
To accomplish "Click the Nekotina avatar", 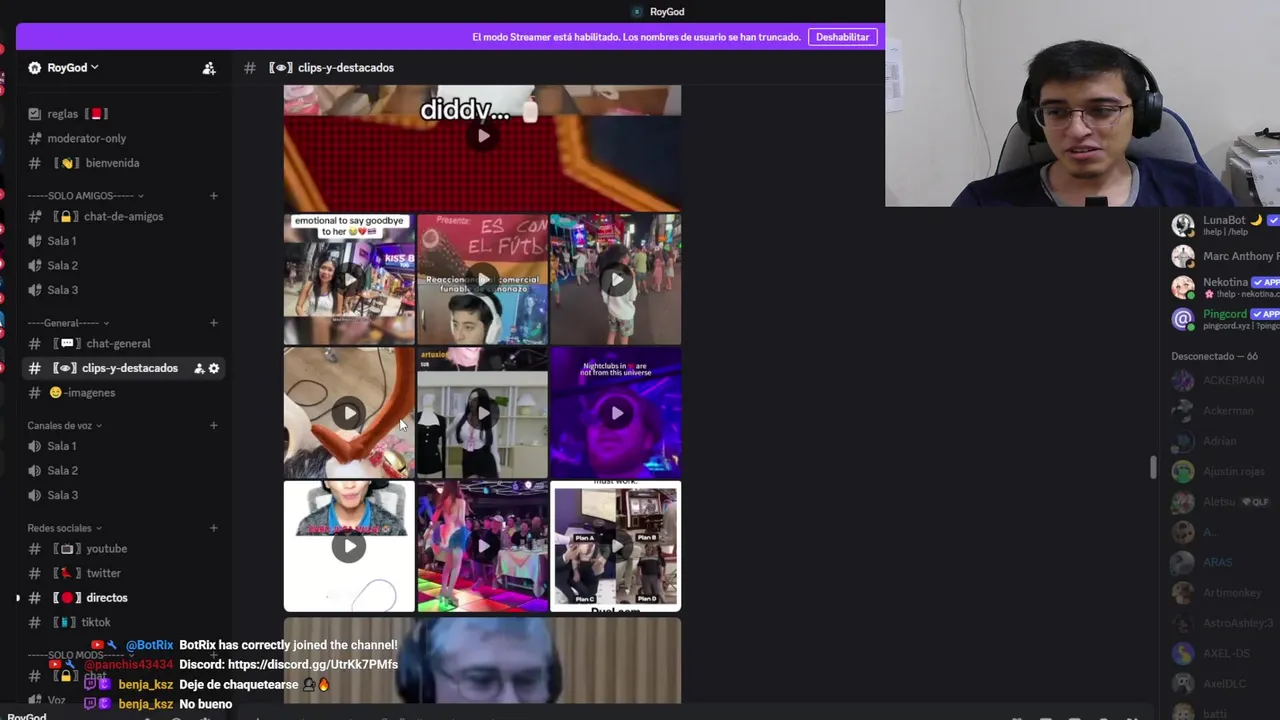I will tap(1183, 288).
